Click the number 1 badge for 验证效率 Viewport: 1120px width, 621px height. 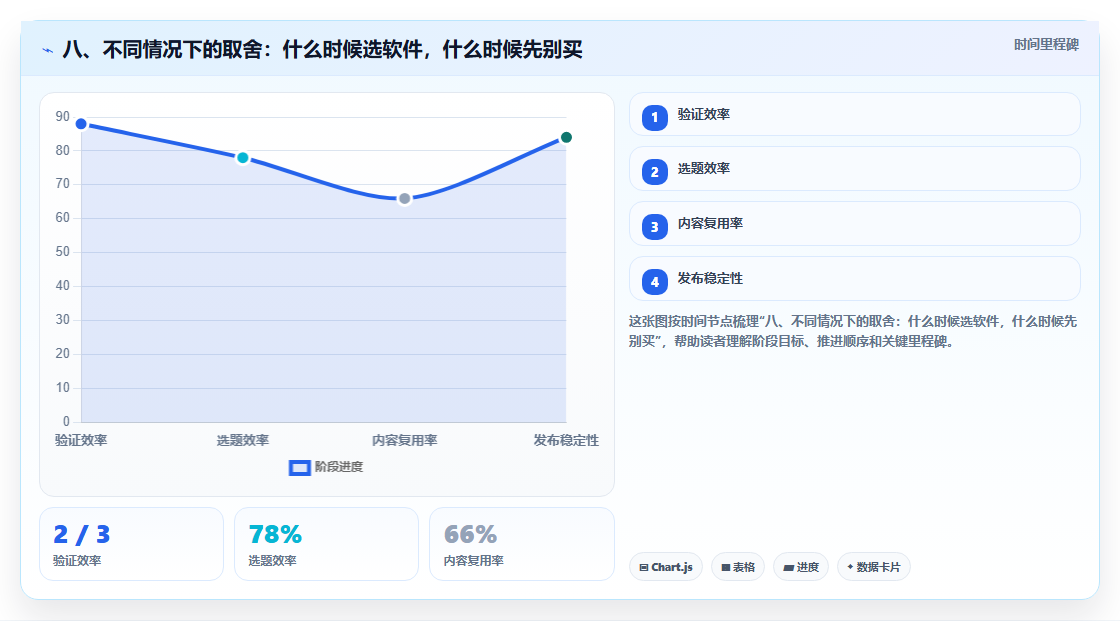pyautogui.click(x=654, y=117)
